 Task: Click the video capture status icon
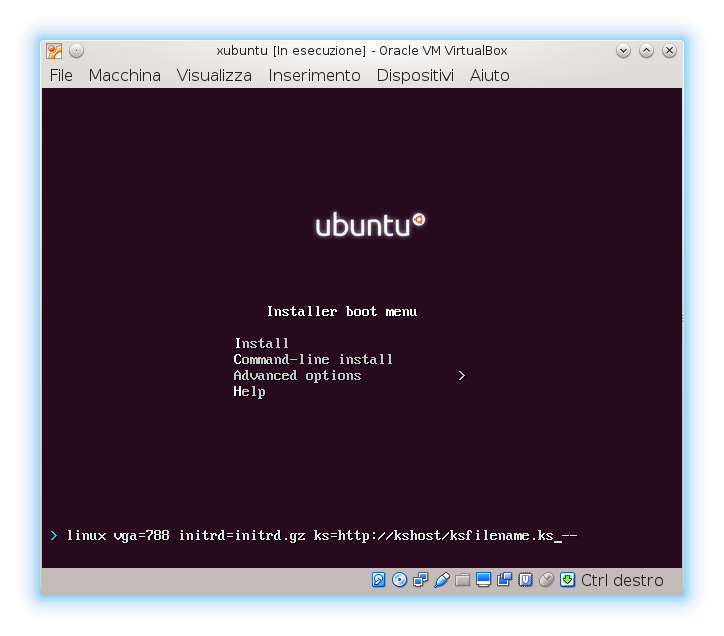(504, 580)
